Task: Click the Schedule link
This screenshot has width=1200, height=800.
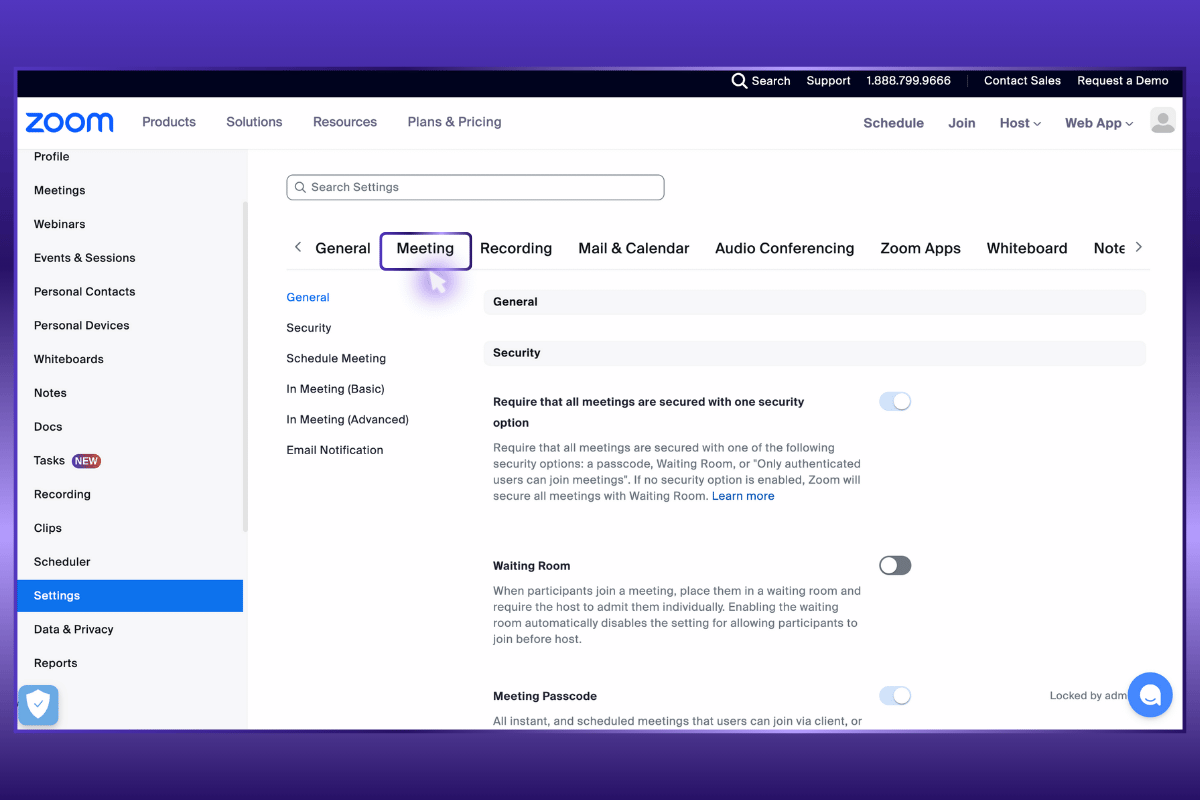Action: (x=893, y=123)
